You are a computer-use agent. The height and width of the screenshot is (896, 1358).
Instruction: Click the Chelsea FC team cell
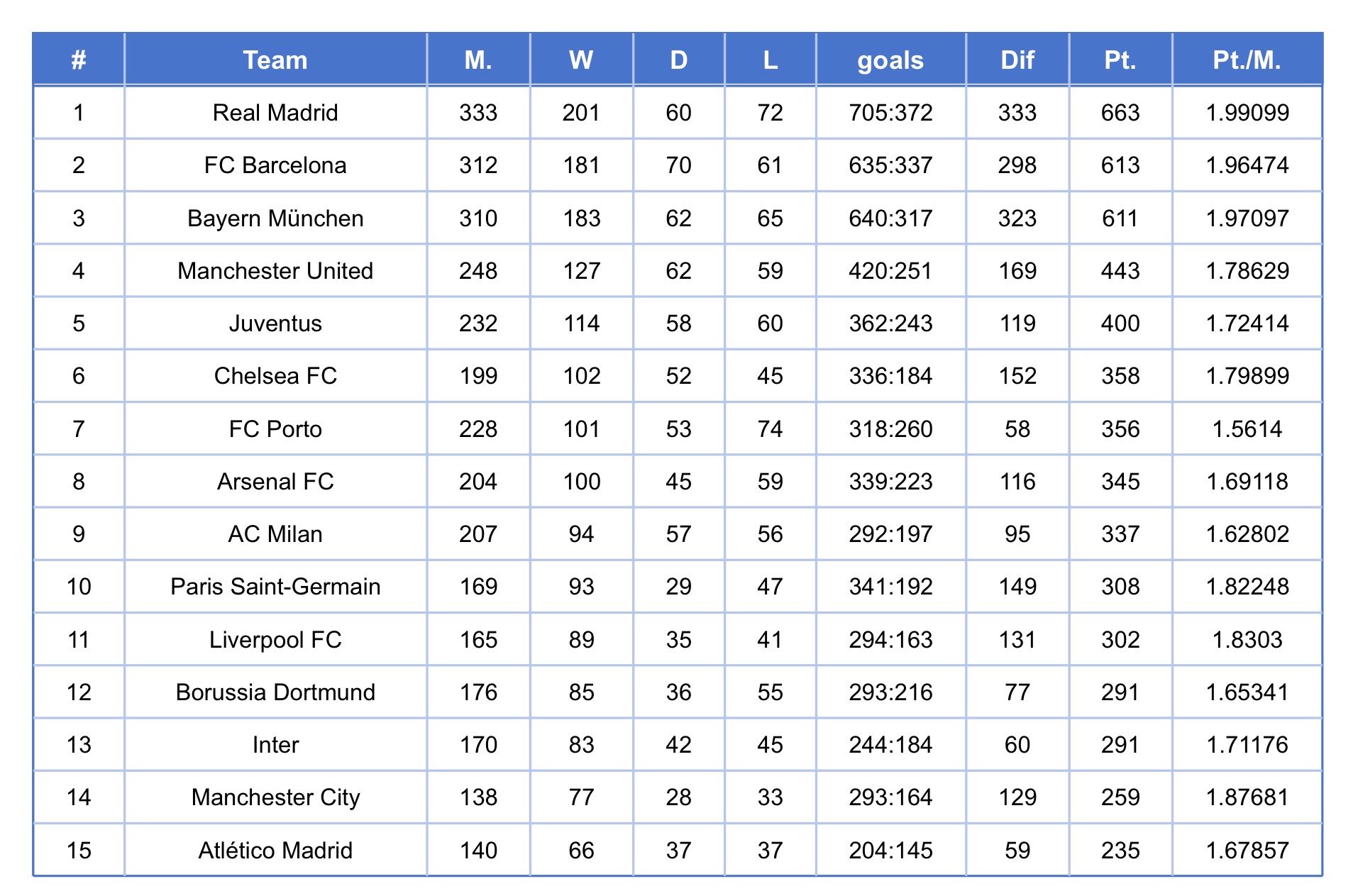275,376
